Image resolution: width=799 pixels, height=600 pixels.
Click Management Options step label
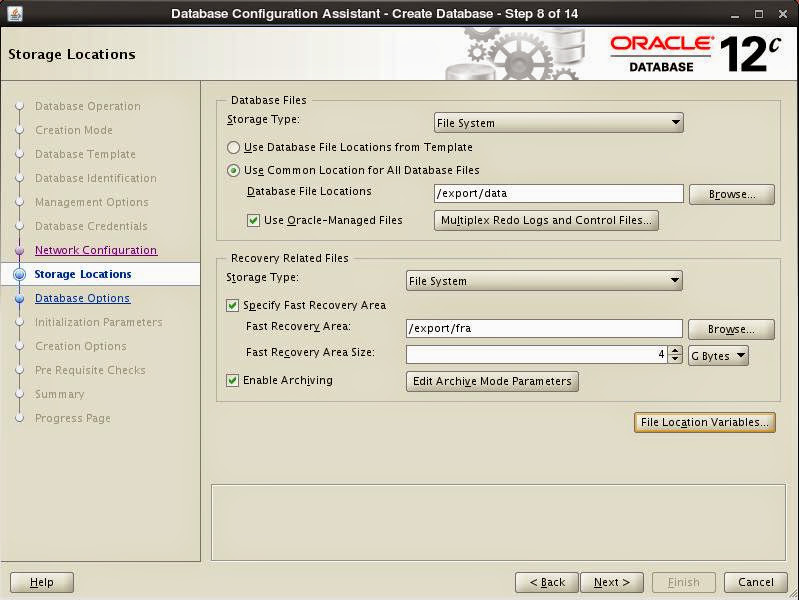click(x=92, y=202)
